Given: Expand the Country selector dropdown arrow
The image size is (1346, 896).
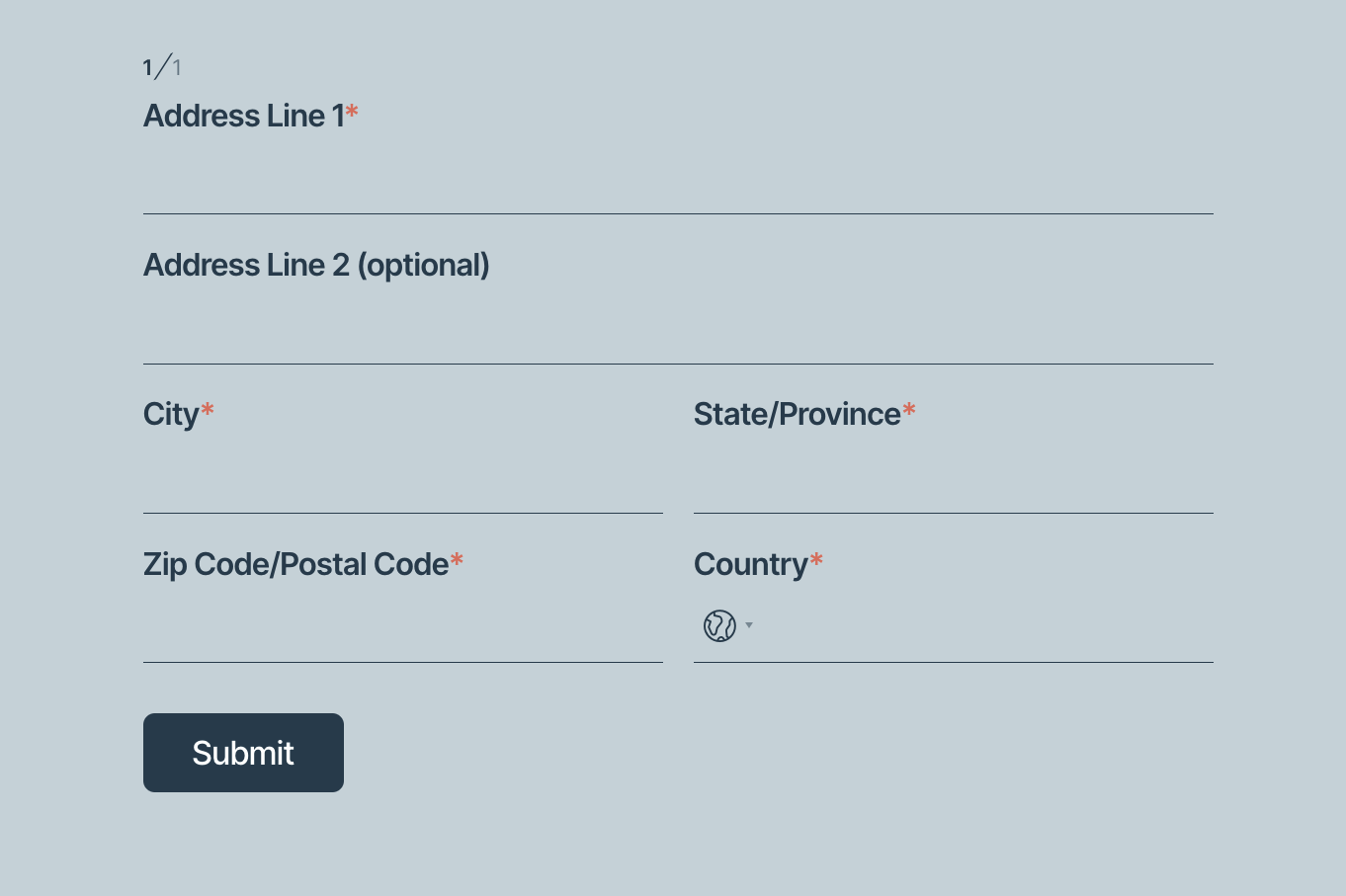Looking at the screenshot, I should coord(749,625).
